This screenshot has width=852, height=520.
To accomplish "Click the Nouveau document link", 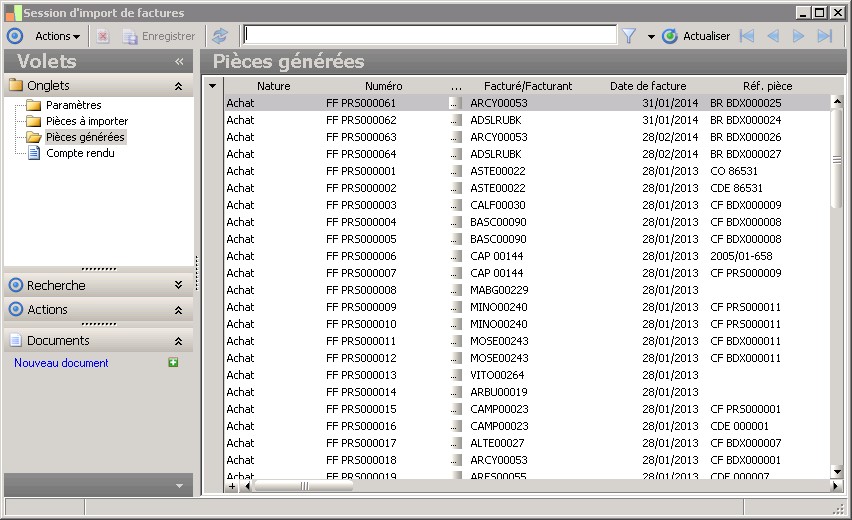I will point(61,363).
